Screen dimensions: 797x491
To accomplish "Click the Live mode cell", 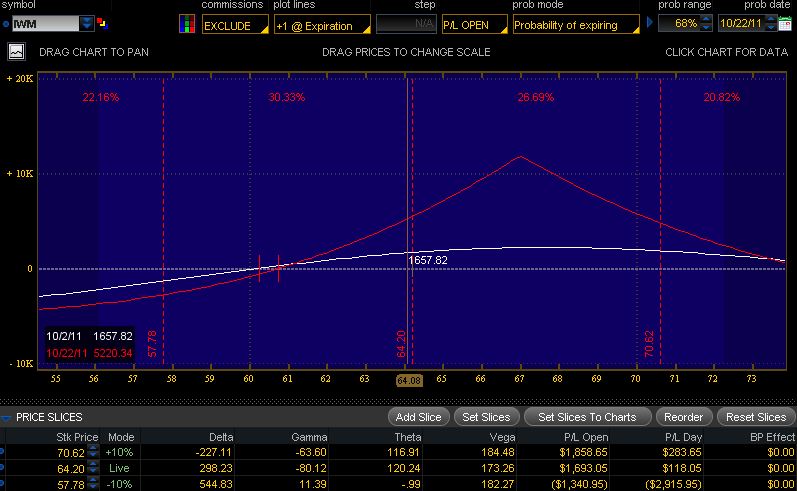I will tap(119, 468).
